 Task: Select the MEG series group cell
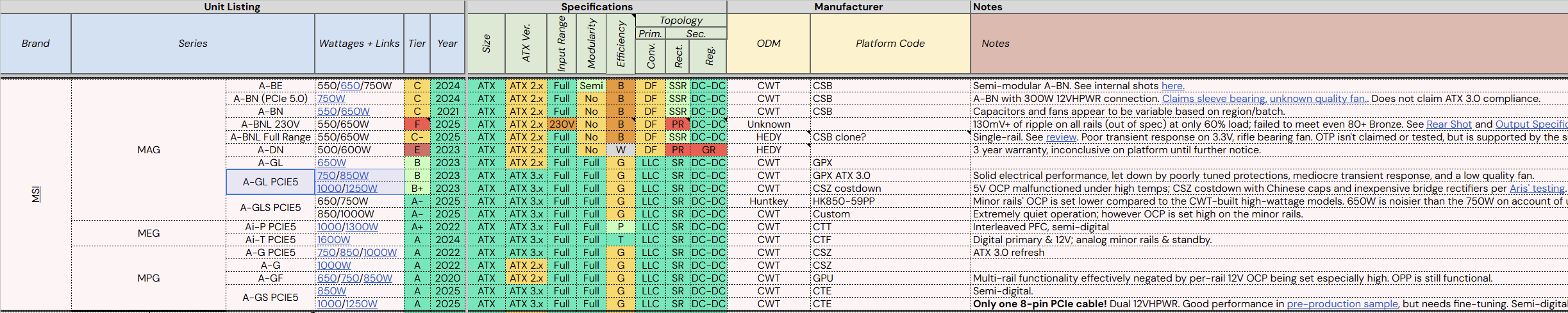pos(149,233)
